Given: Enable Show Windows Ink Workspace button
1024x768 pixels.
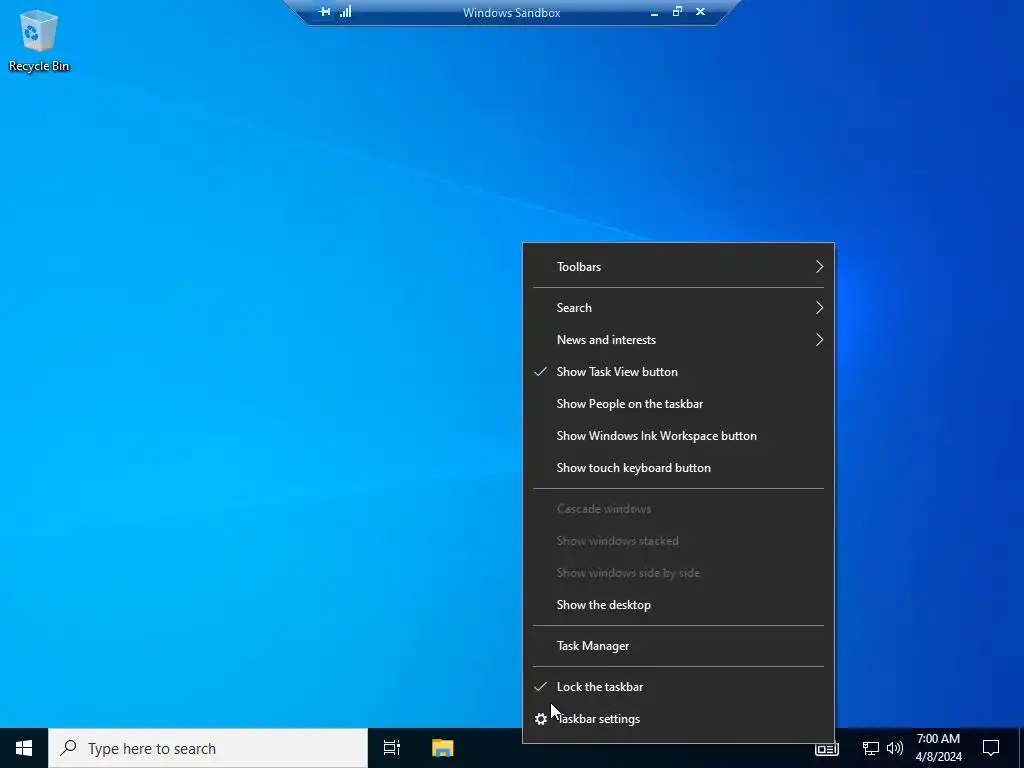Looking at the screenshot, I should pyautogui.click(x=678, y=436).
